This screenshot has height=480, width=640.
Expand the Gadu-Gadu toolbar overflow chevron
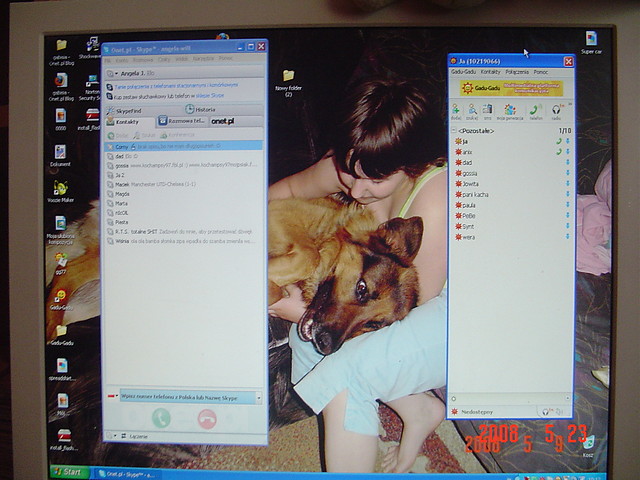click(569, 104)
